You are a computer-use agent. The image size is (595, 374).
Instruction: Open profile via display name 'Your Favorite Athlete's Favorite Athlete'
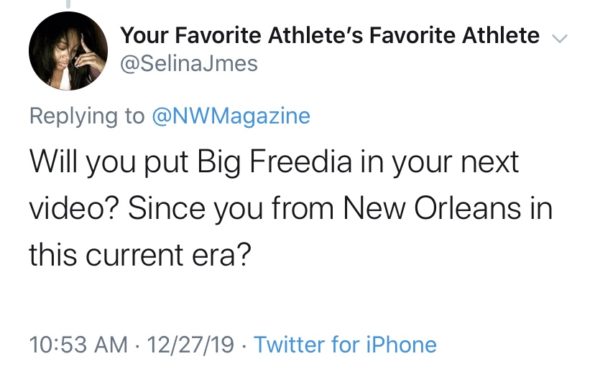(330, 36)
